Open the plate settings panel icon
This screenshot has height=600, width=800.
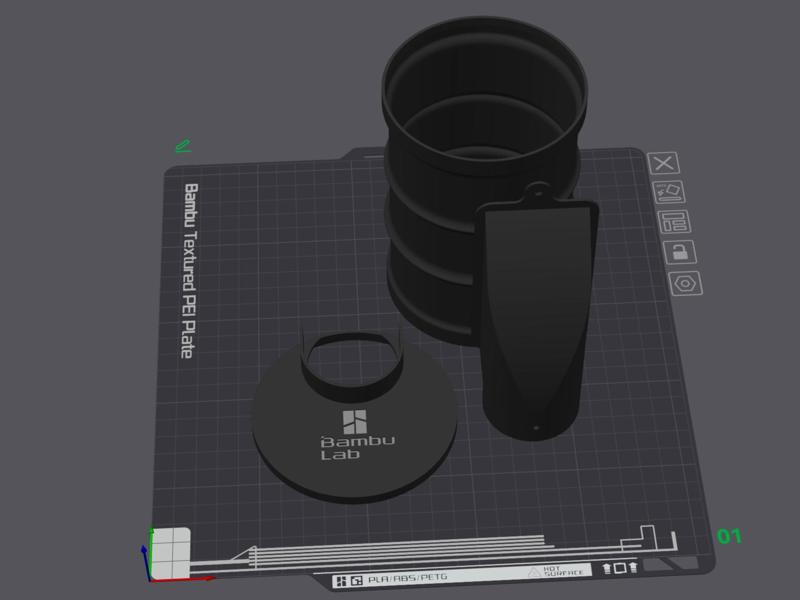673,222
